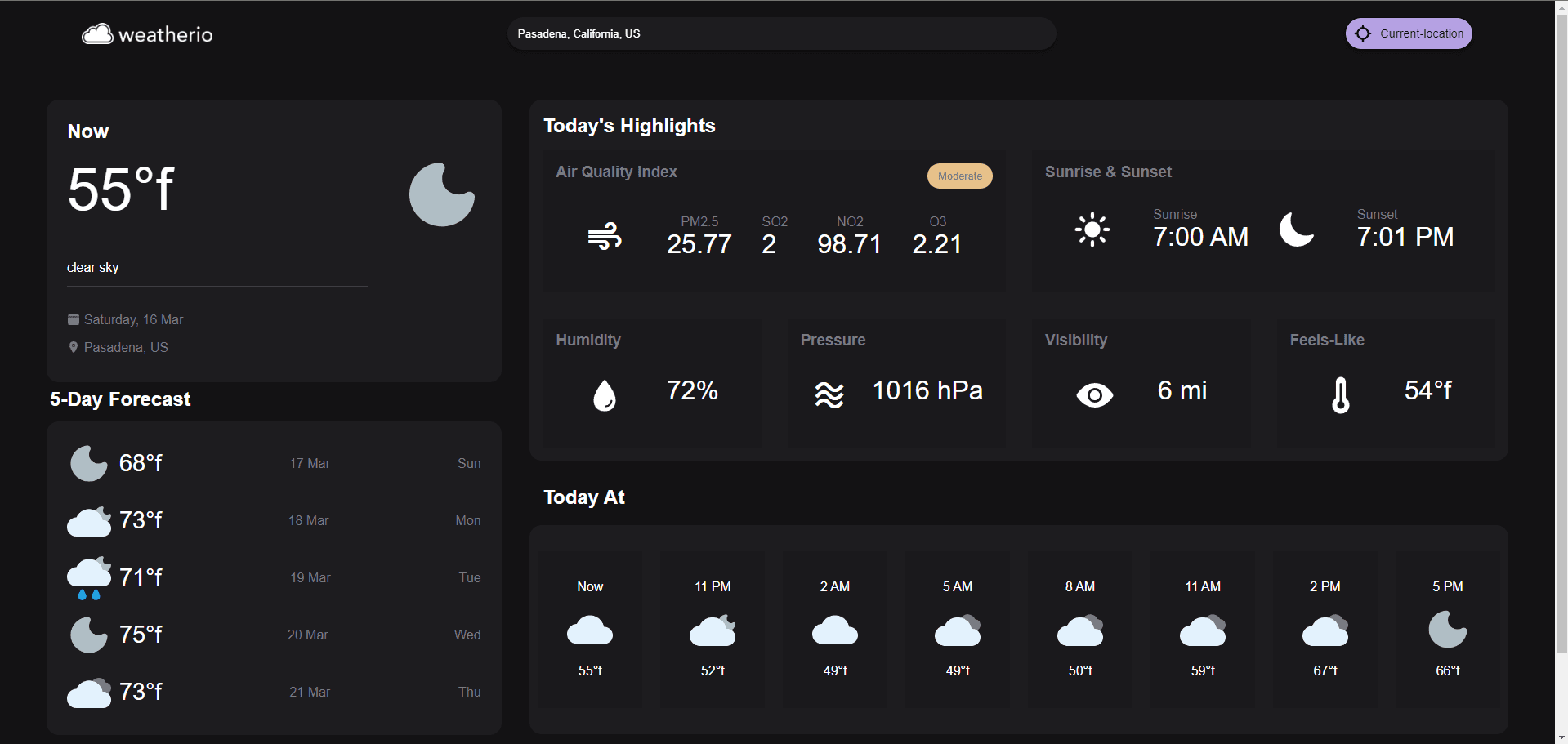The width and height of the screenshot is (1568, 744).
Task: Click the weatherio cloud logo
Action: click(97, 33)
